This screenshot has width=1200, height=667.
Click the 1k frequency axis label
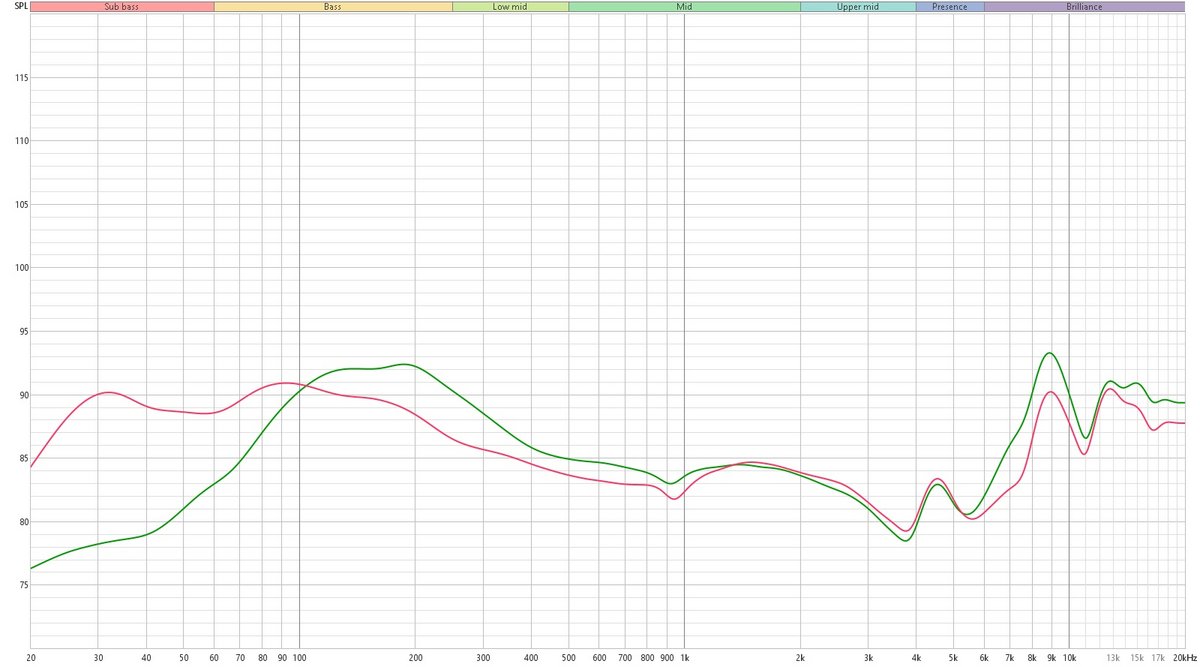(x=685, y=657)
